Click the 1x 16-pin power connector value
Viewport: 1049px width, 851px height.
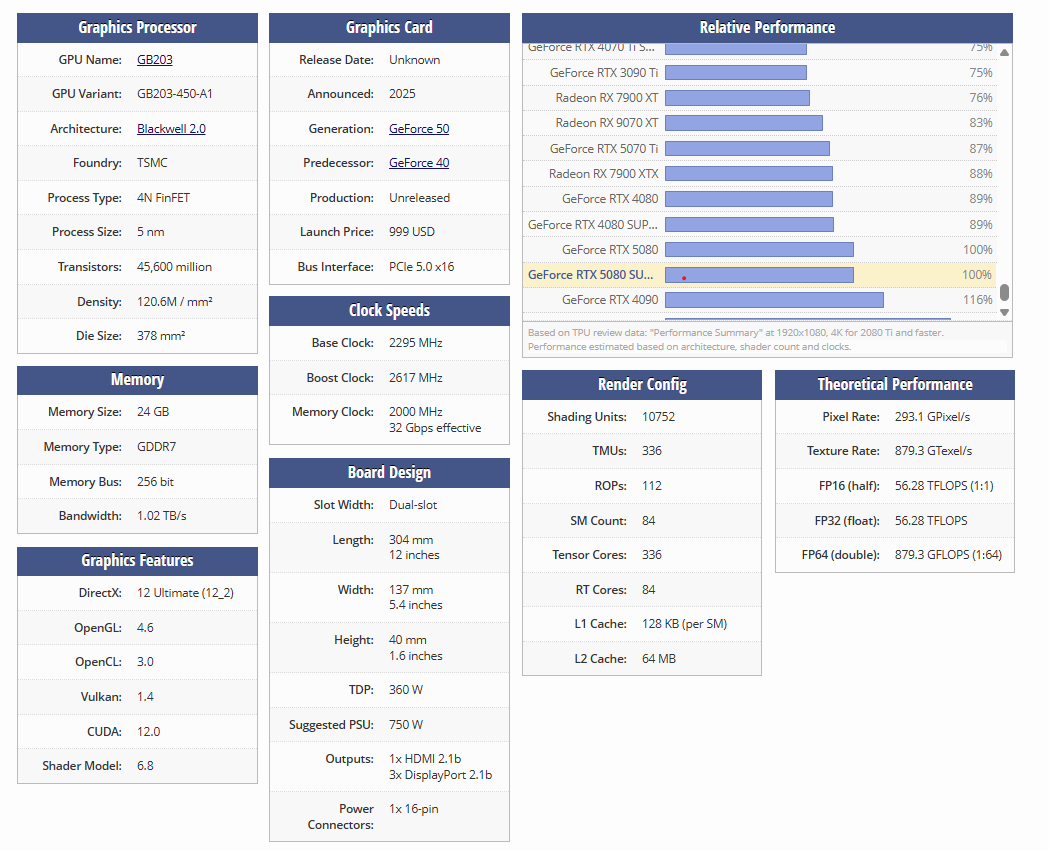[x=414, y=809]
